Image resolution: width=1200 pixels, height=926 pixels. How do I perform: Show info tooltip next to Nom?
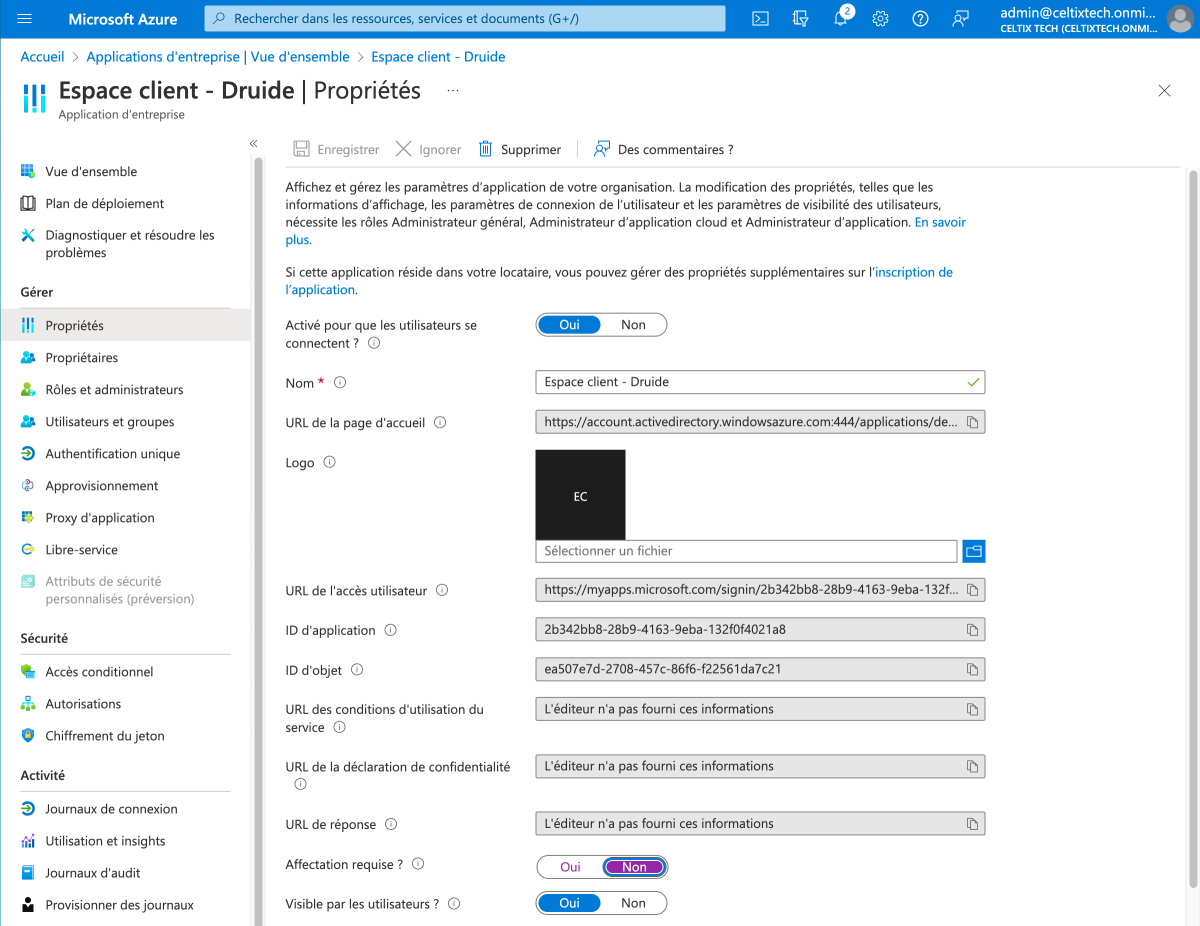340,383
